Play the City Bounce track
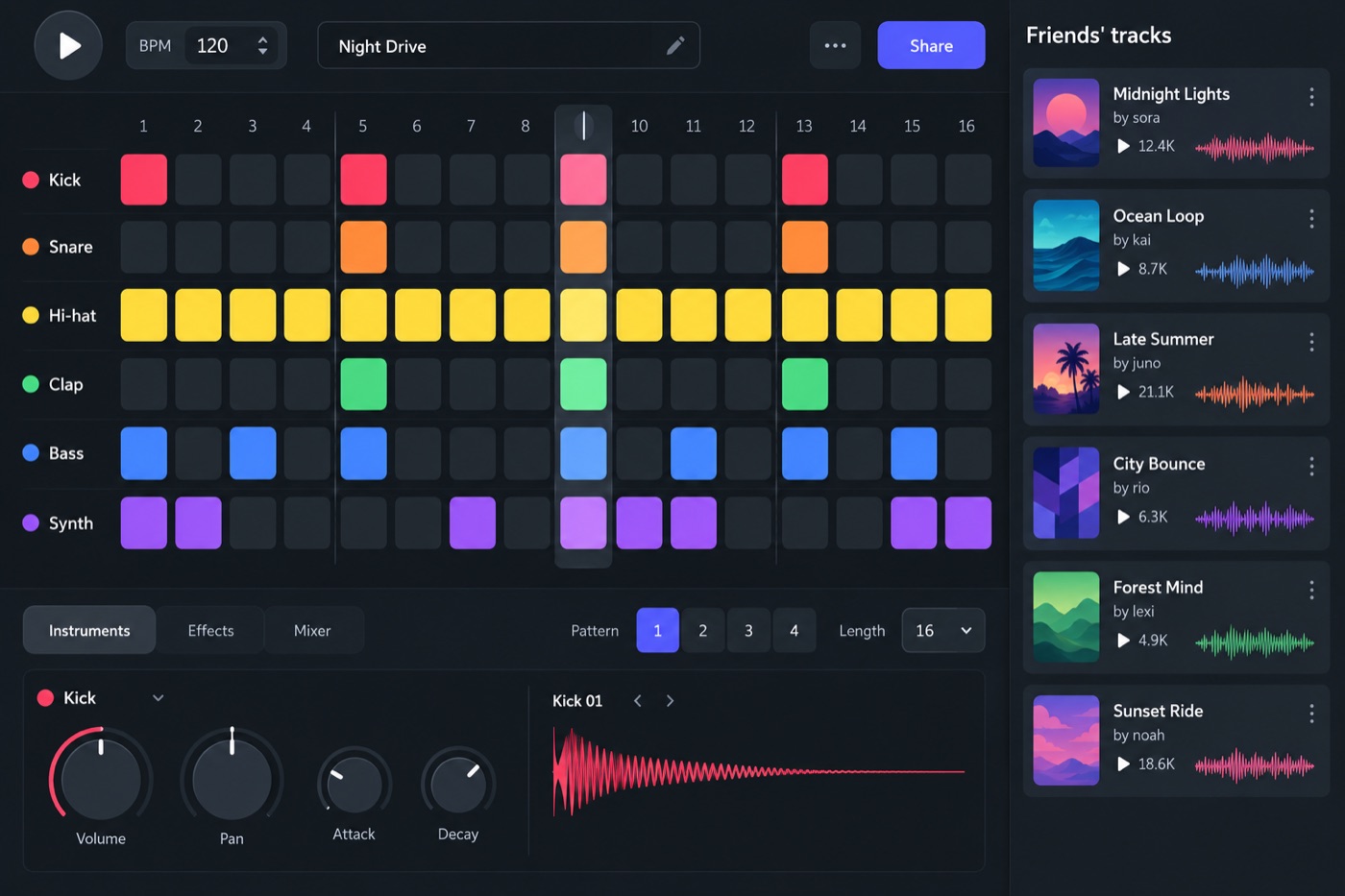Screen dimensions: 1345x896 1123,517
